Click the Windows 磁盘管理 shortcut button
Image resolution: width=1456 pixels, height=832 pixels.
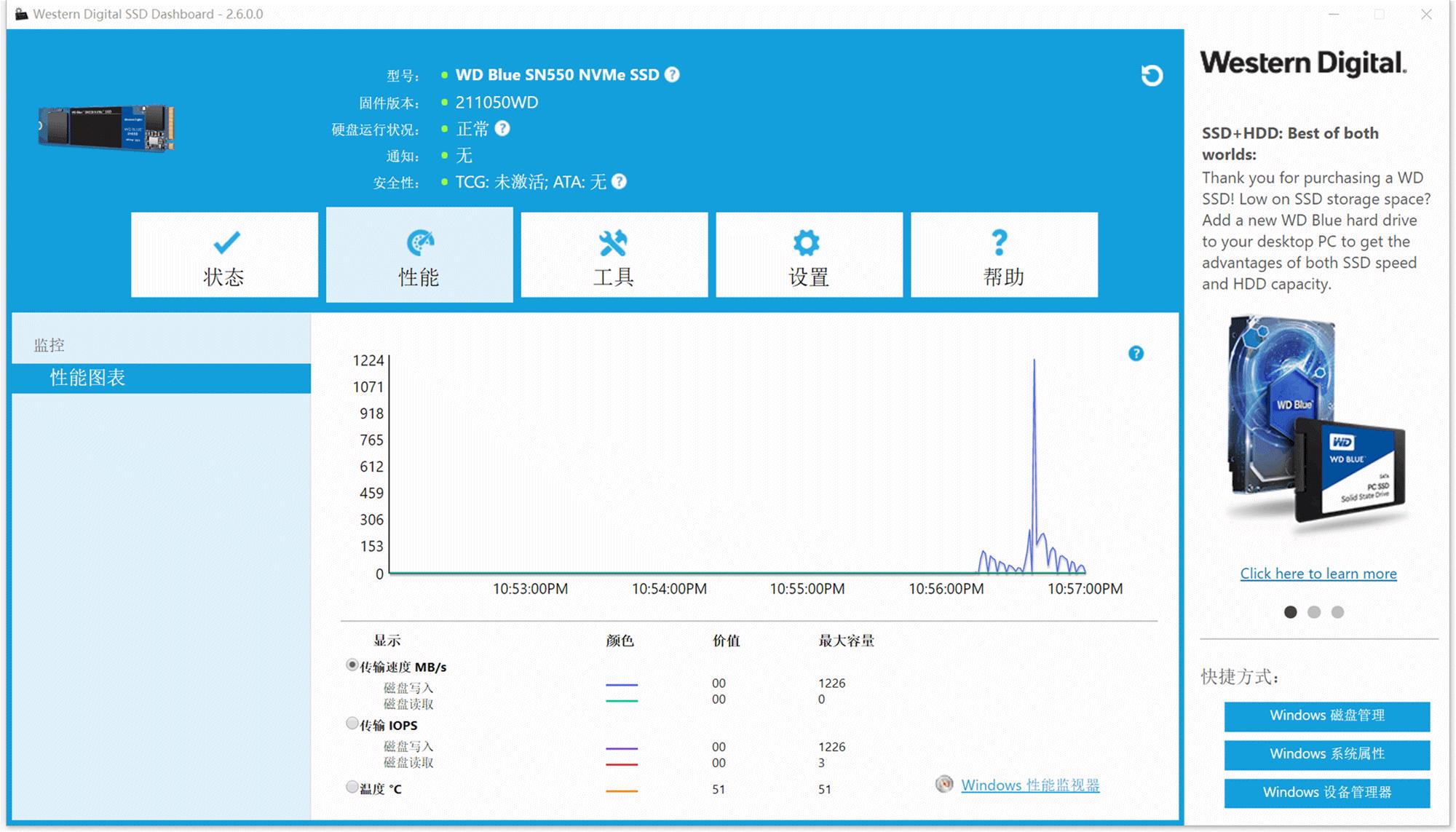tap(1326, 716)
